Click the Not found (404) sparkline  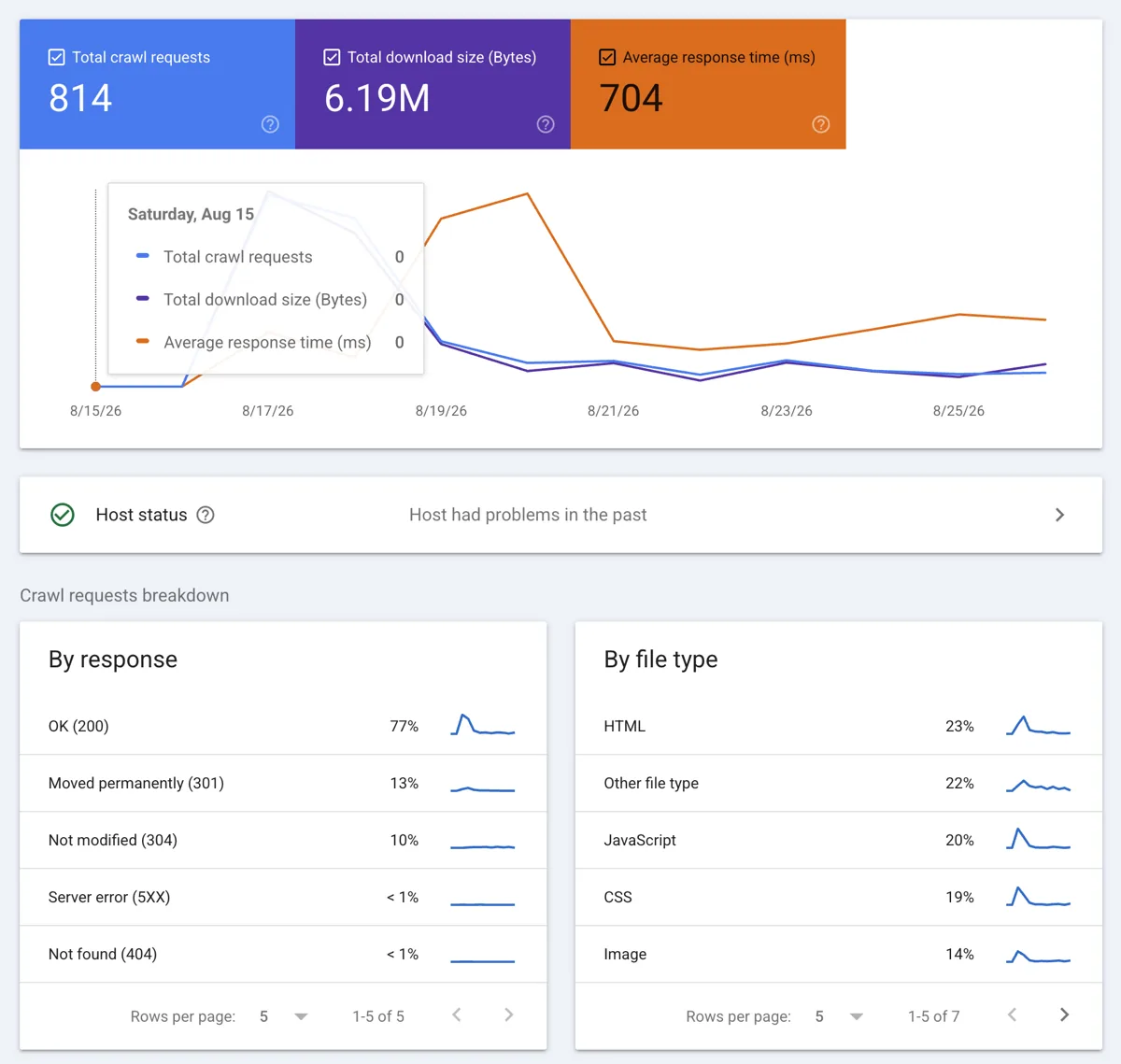(483, 961)
